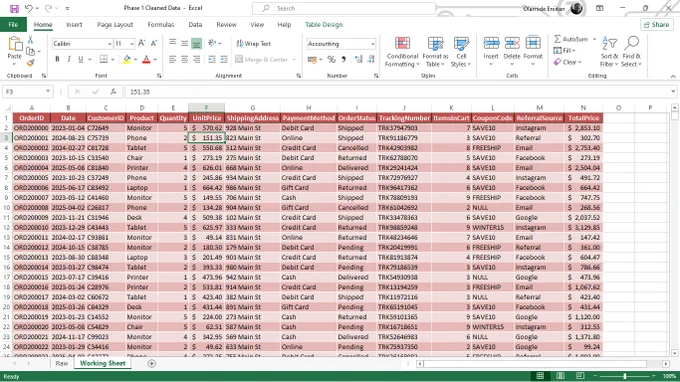The image size is (680, 382).
Task: Toggle Underline formatting
Action: [81, 59]
